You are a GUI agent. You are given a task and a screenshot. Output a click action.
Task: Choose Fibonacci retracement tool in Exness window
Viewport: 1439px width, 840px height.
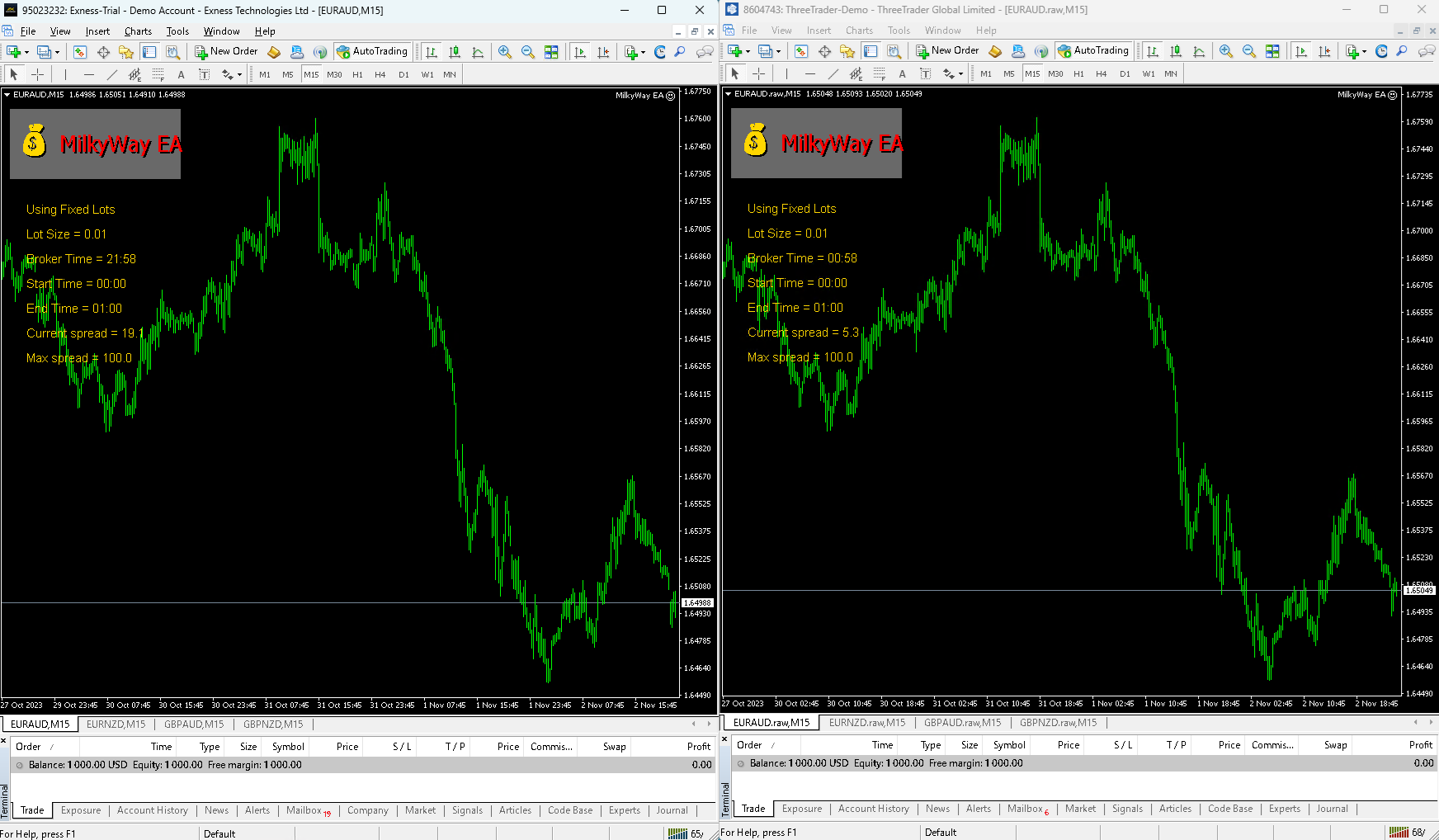pyautogui.click(x=158, y=74)
